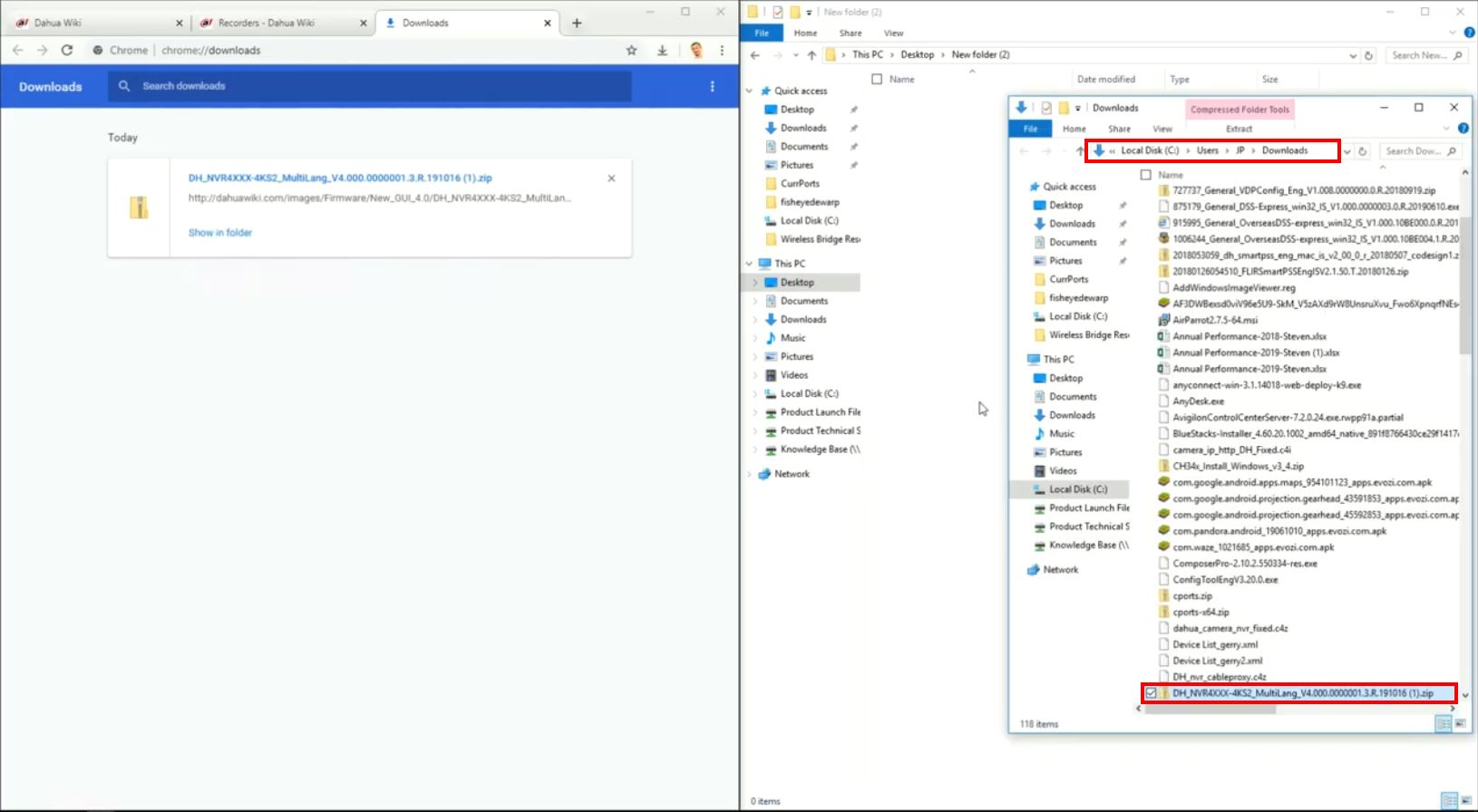This screenshot has height=812, width=1478.
Task: Open a new Chrome tab
Action: (577, 23)
